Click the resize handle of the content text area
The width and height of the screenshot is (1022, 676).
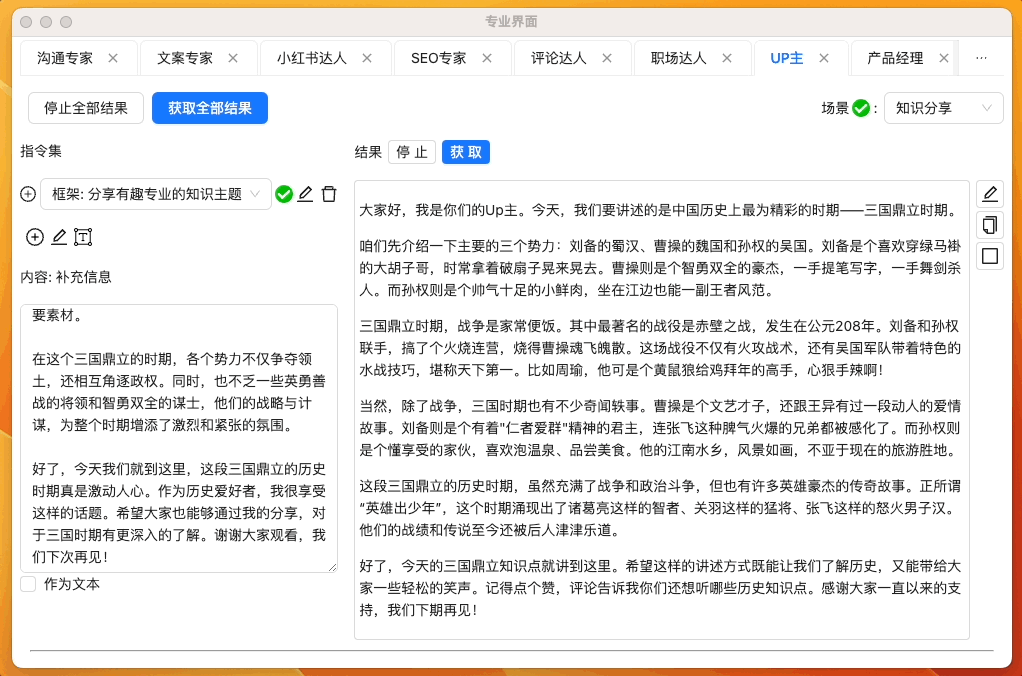pyautogui.click(x=332, y=567)
